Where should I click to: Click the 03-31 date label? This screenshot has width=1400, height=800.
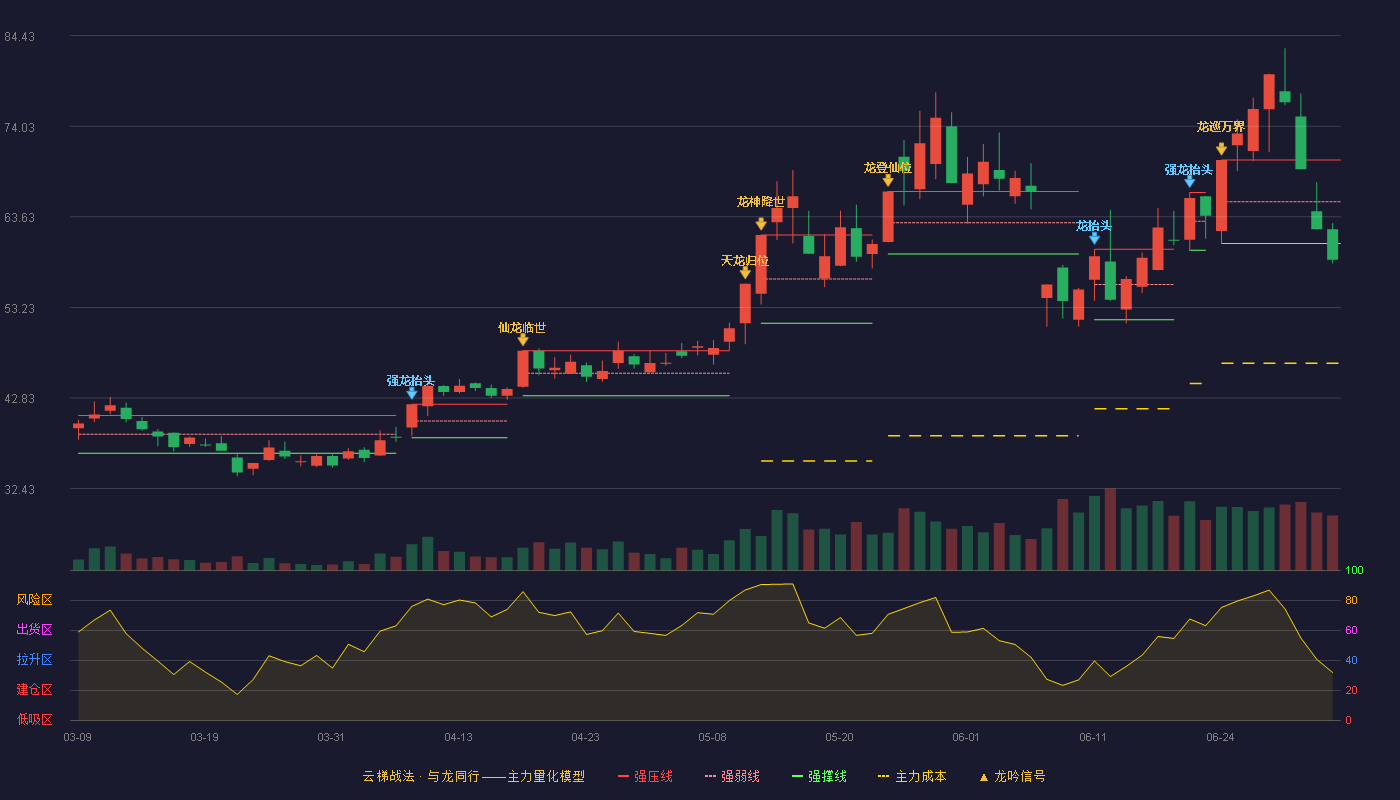tap(331, 737)
